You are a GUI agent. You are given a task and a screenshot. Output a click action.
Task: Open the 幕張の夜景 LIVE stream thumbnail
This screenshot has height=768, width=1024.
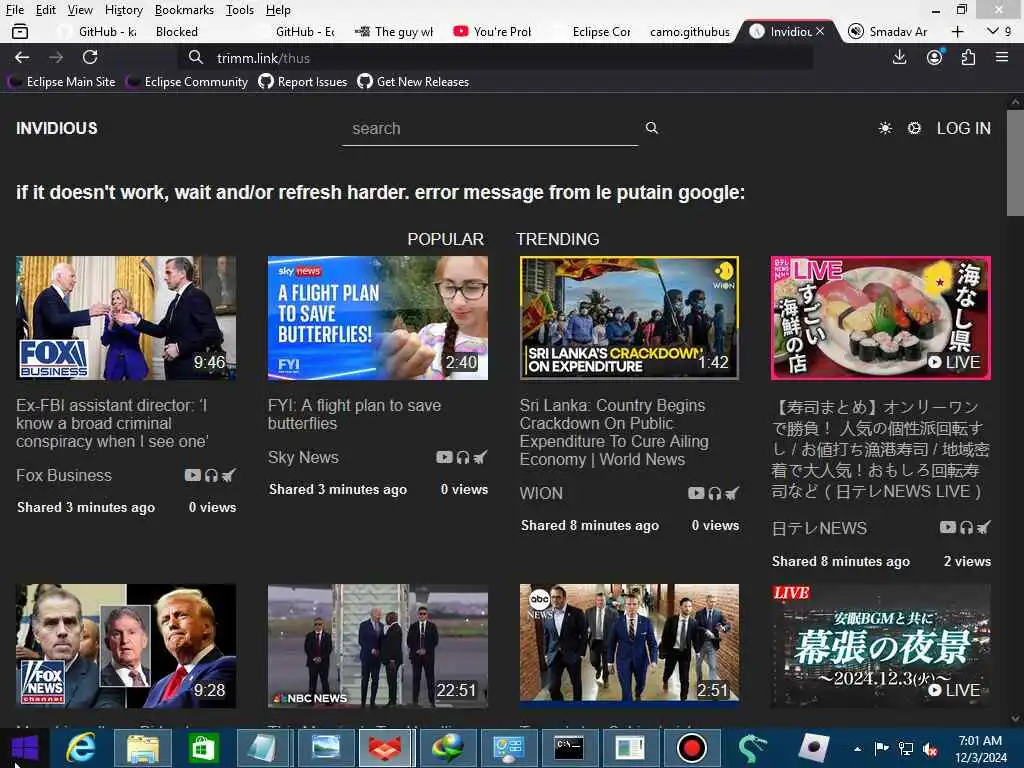click(x=880, y=646)
